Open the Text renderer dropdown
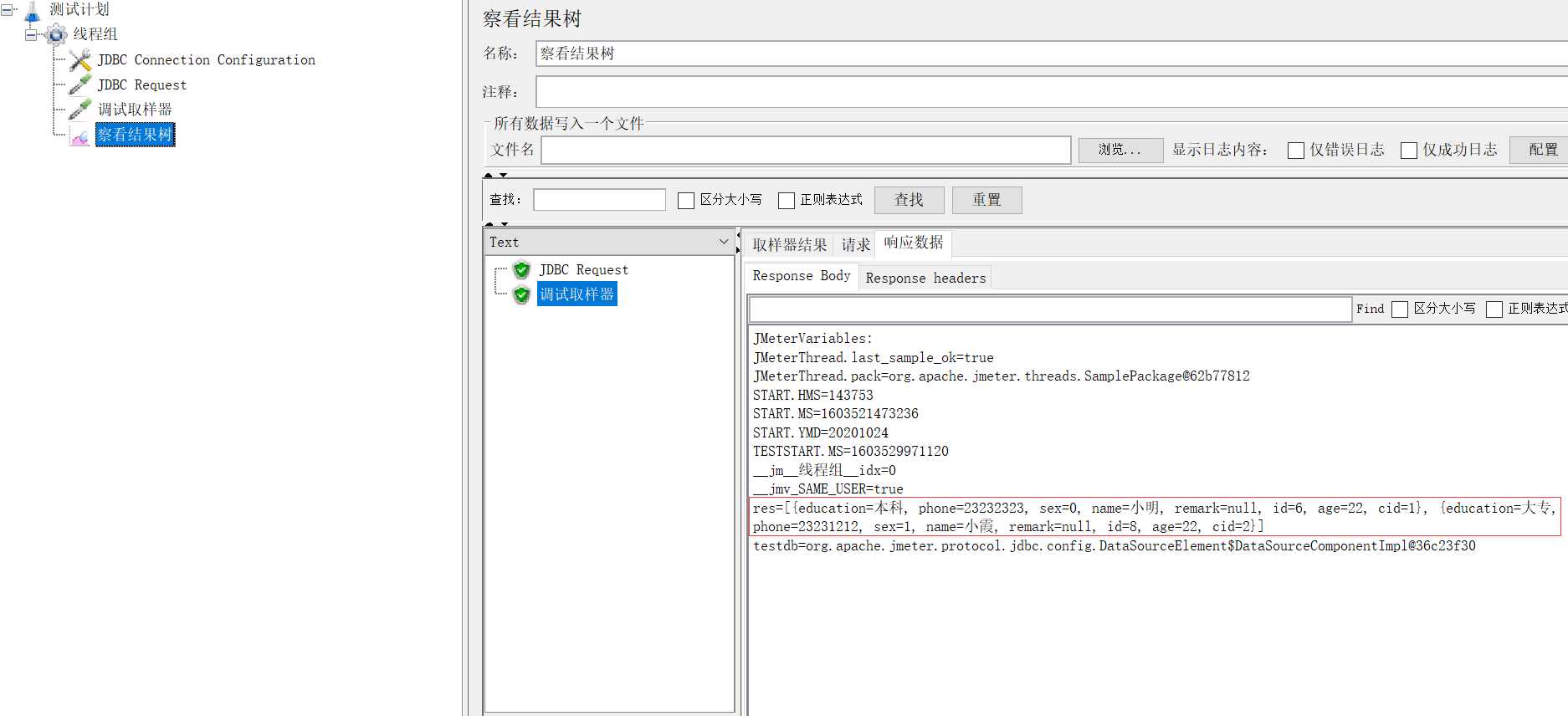 click(724, 242)
